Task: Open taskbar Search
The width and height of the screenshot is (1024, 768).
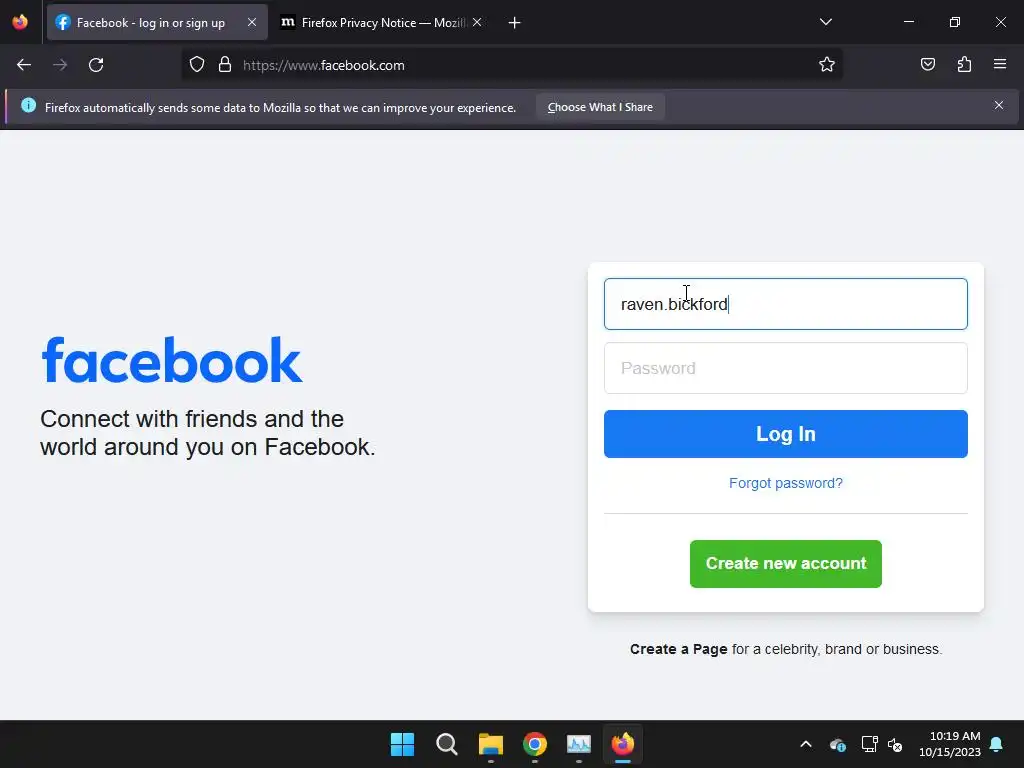Action: [x=447, y=744]
